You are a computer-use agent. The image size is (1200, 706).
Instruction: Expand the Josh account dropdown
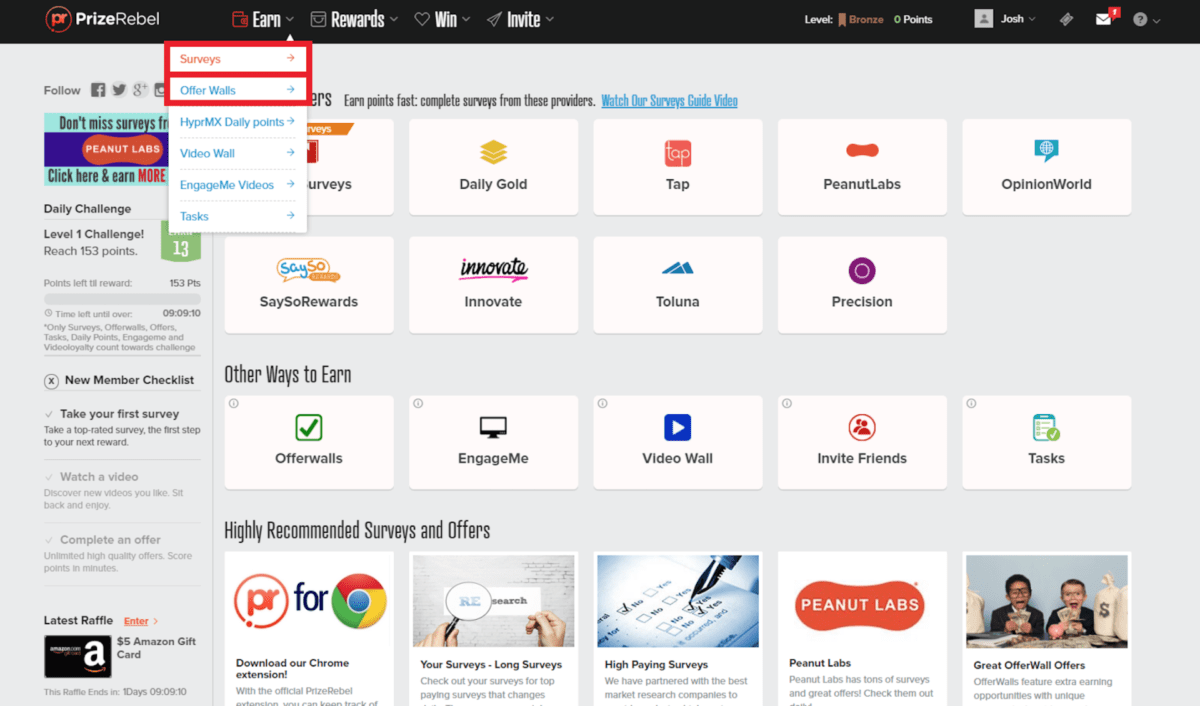click(x=1006, y=19)
